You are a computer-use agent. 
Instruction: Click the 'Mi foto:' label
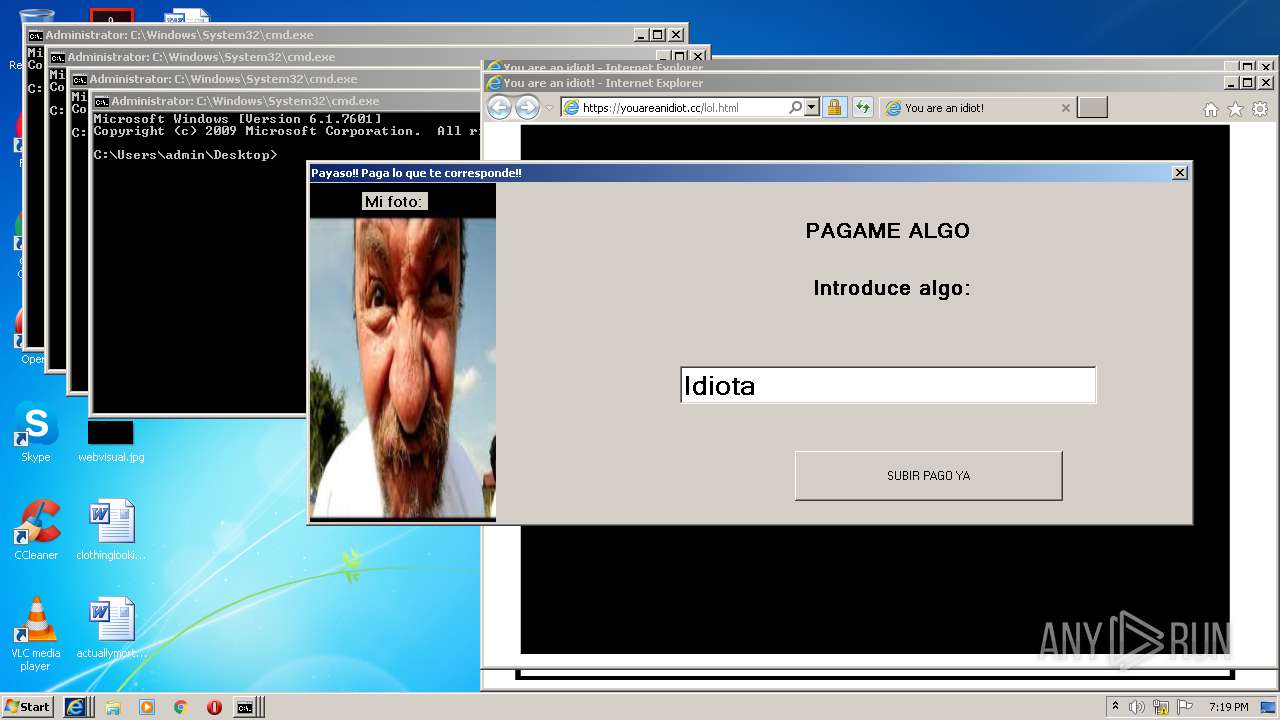(x=394, y=201)
